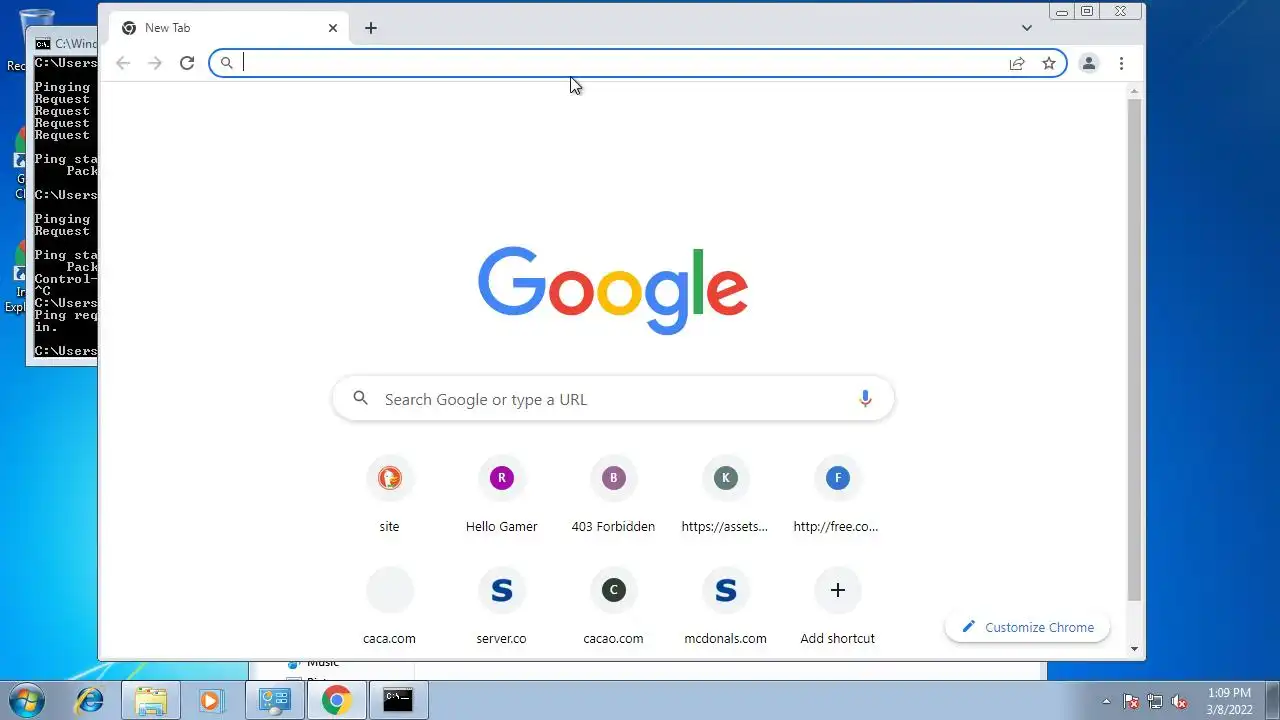Click the network tray icon

tap(1155, 701)
